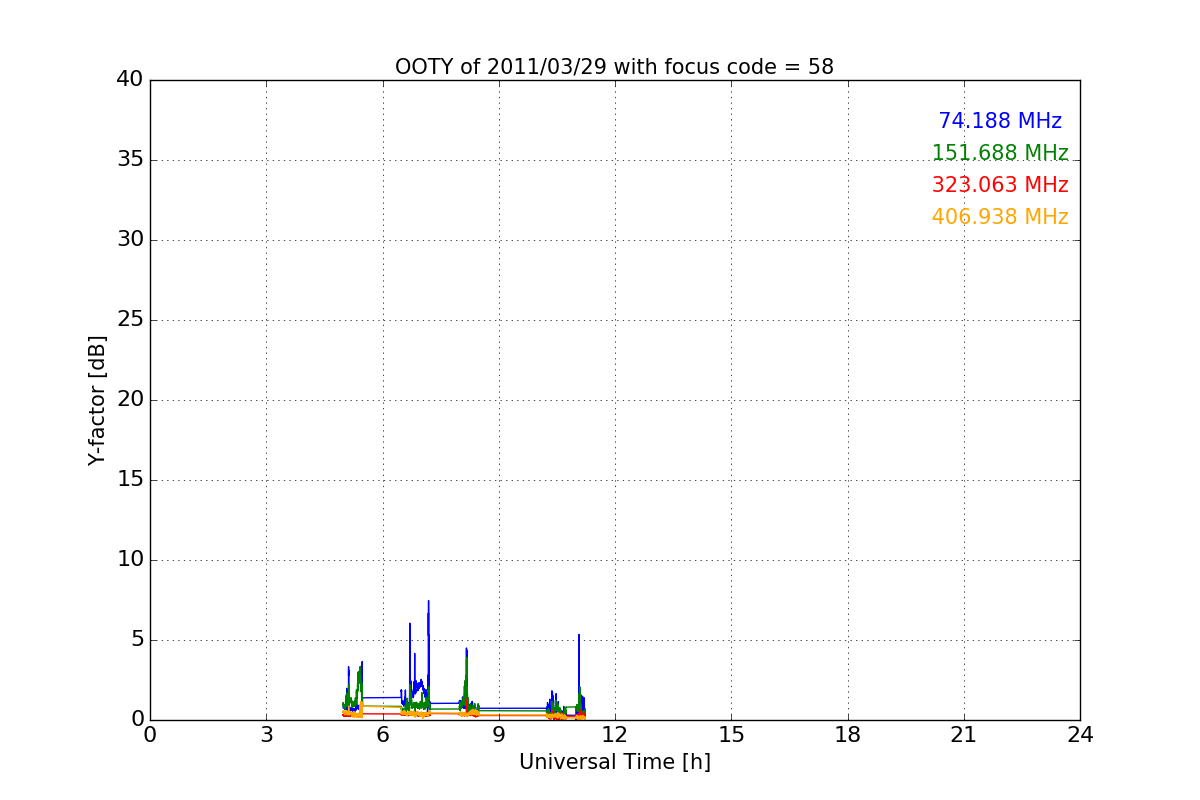Screen dimensions: 1200x800
Task: Click the x-axis tick label 18
Action: click(848, 735)
